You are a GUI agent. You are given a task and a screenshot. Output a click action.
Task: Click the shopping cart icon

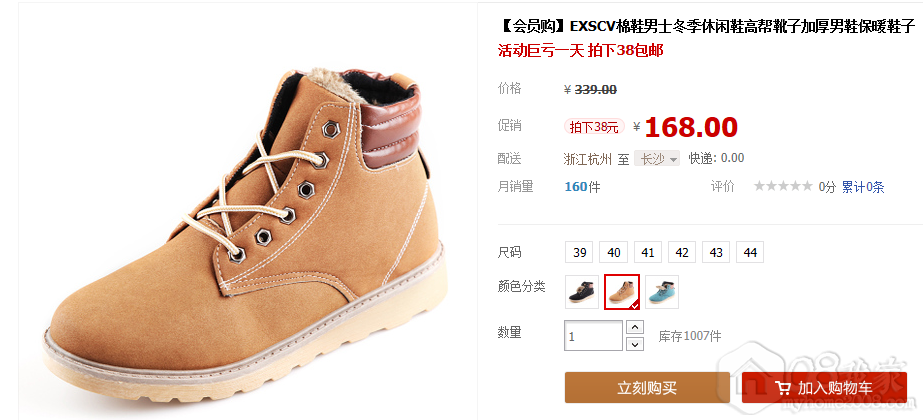783,388
